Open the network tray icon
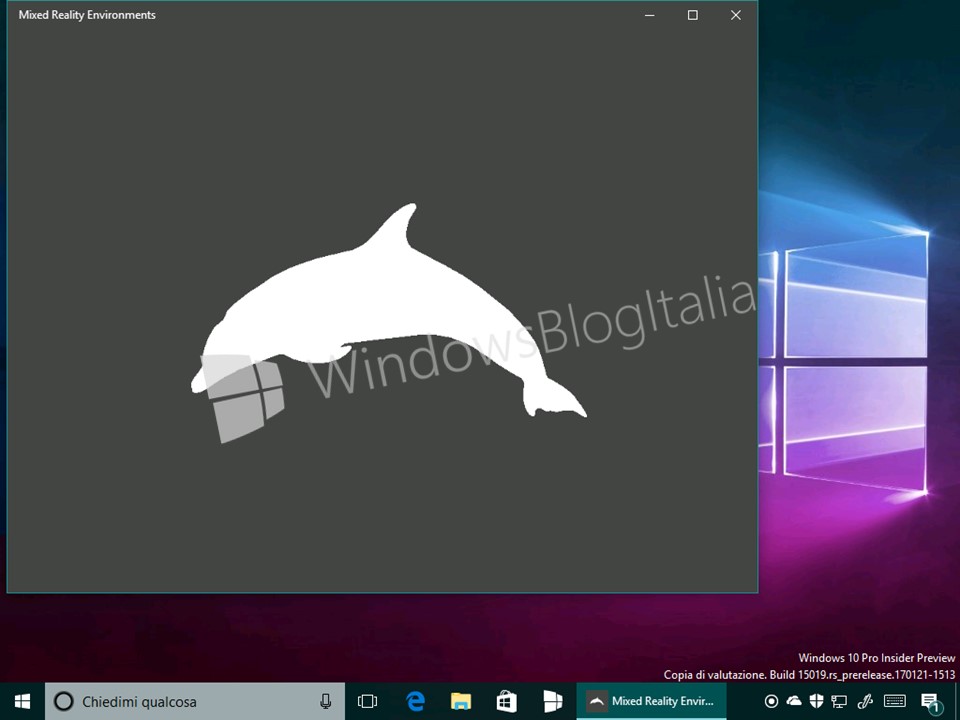Viewport: 960px width, 720px height. coord(839,702)
